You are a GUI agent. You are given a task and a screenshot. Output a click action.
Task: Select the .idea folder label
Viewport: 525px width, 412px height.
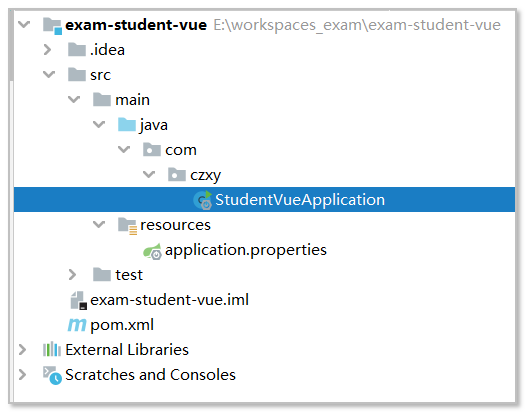pos(107,50)
